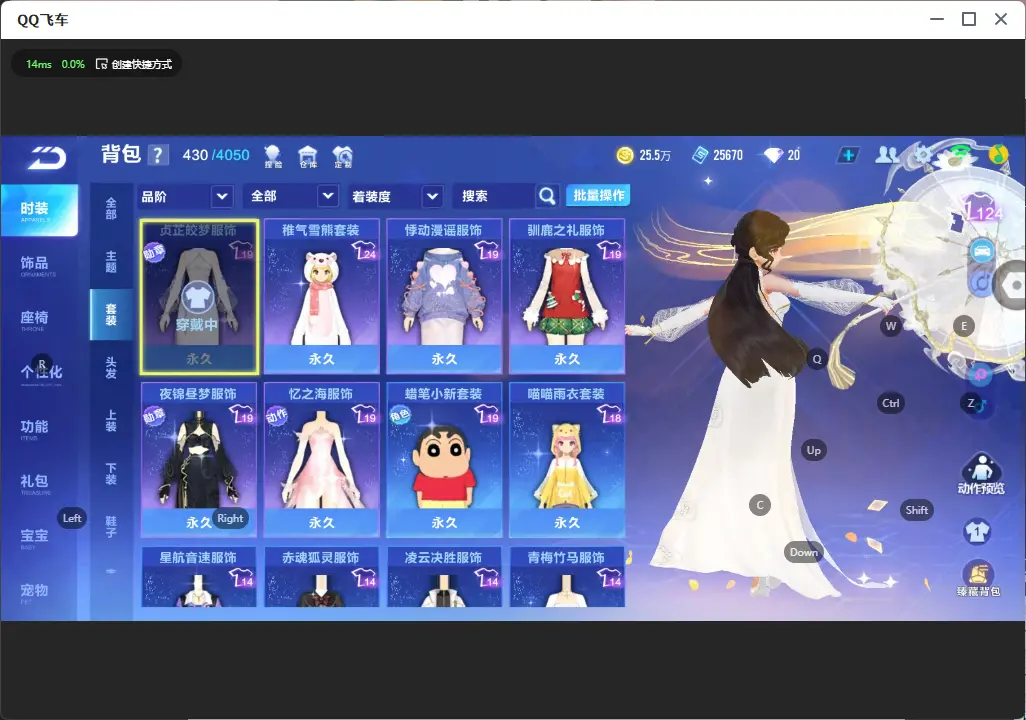This screenshot has width=1026, height=720.
Task: Click the diamond currency icon
Action: pyautogui.click(x=773, y=155)
